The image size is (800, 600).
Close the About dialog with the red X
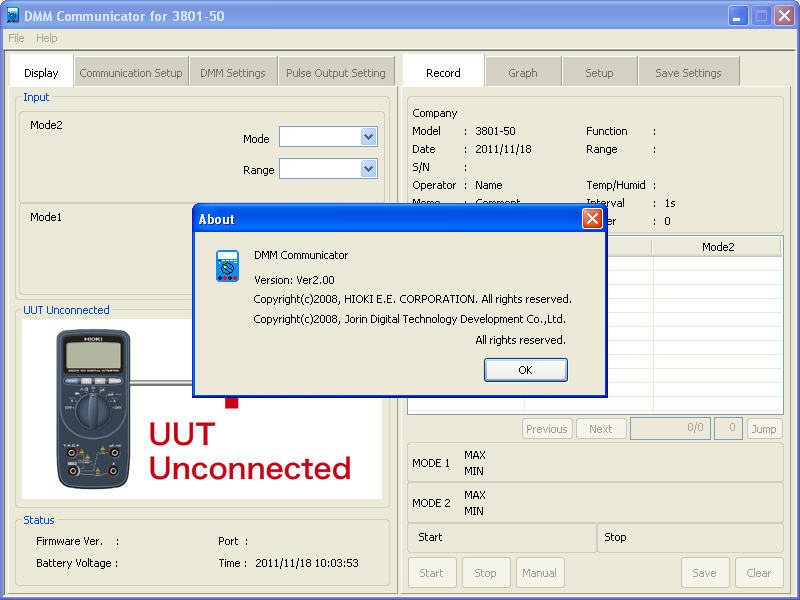(592, 219)
